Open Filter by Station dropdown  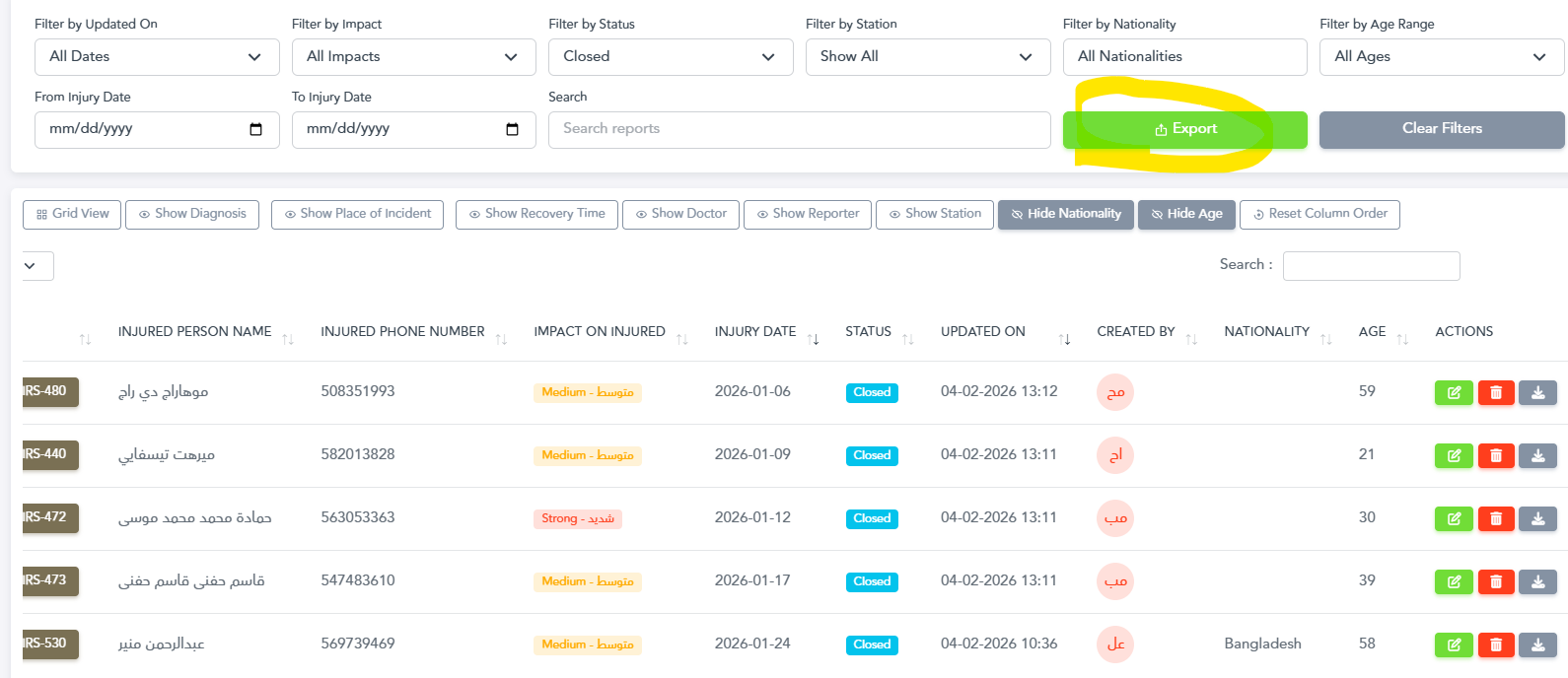(928, 57)
